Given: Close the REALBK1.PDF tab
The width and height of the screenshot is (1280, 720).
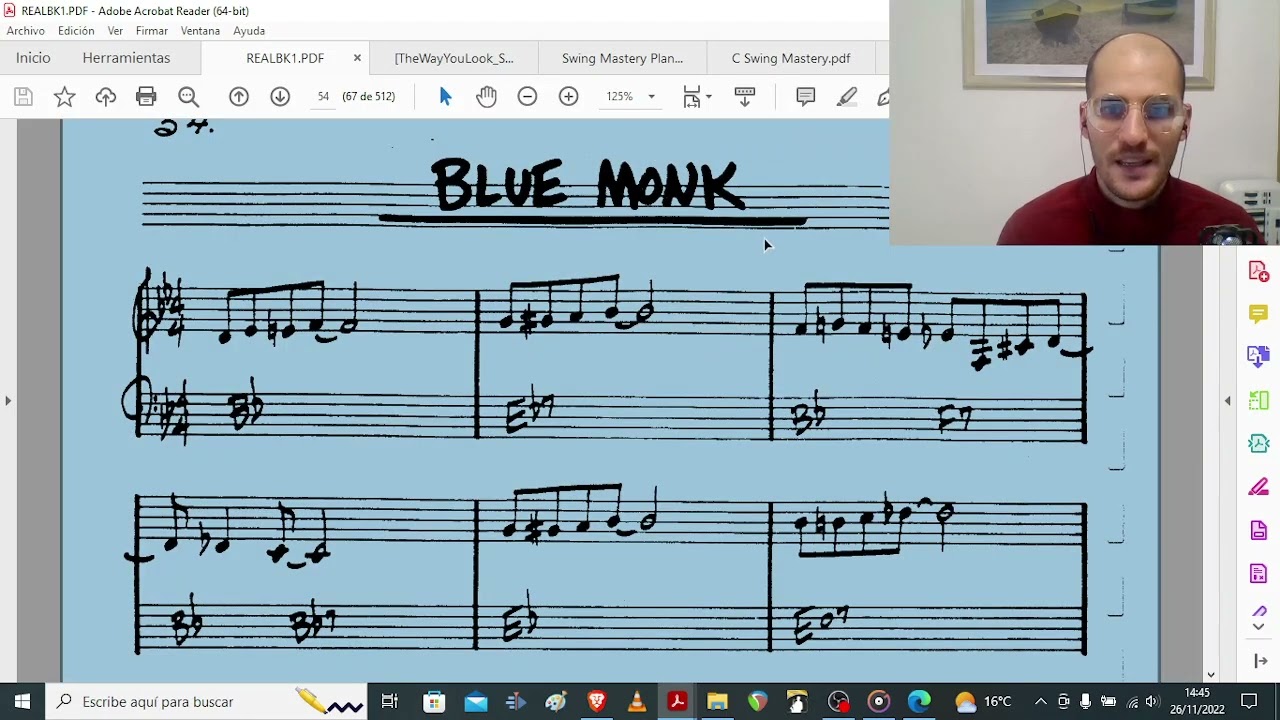Looking at the screenshot, I should coord(357,58).
